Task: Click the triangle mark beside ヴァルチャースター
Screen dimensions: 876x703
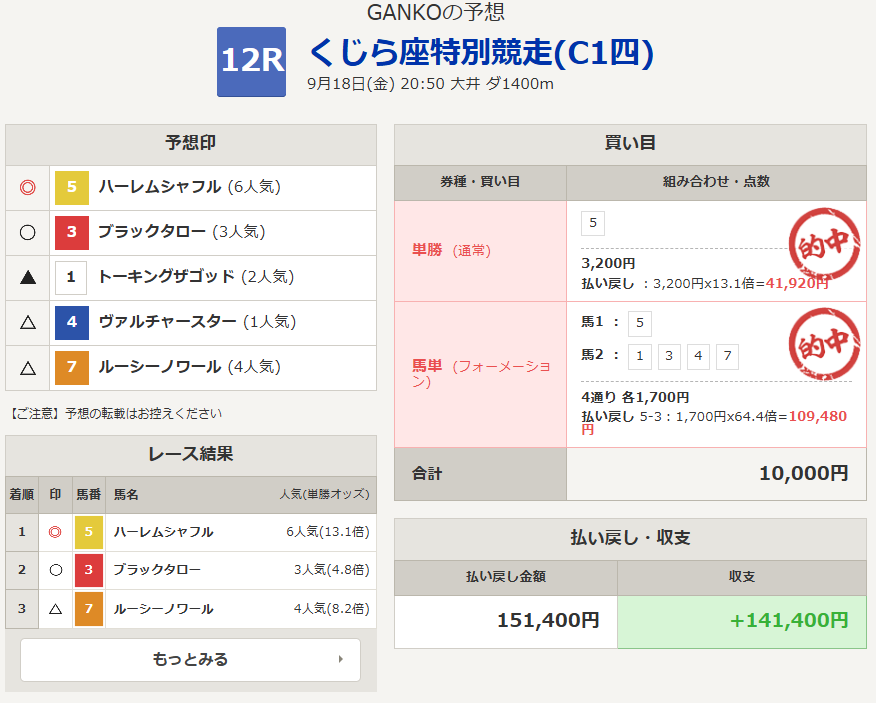Action: (x=27, y=322)
